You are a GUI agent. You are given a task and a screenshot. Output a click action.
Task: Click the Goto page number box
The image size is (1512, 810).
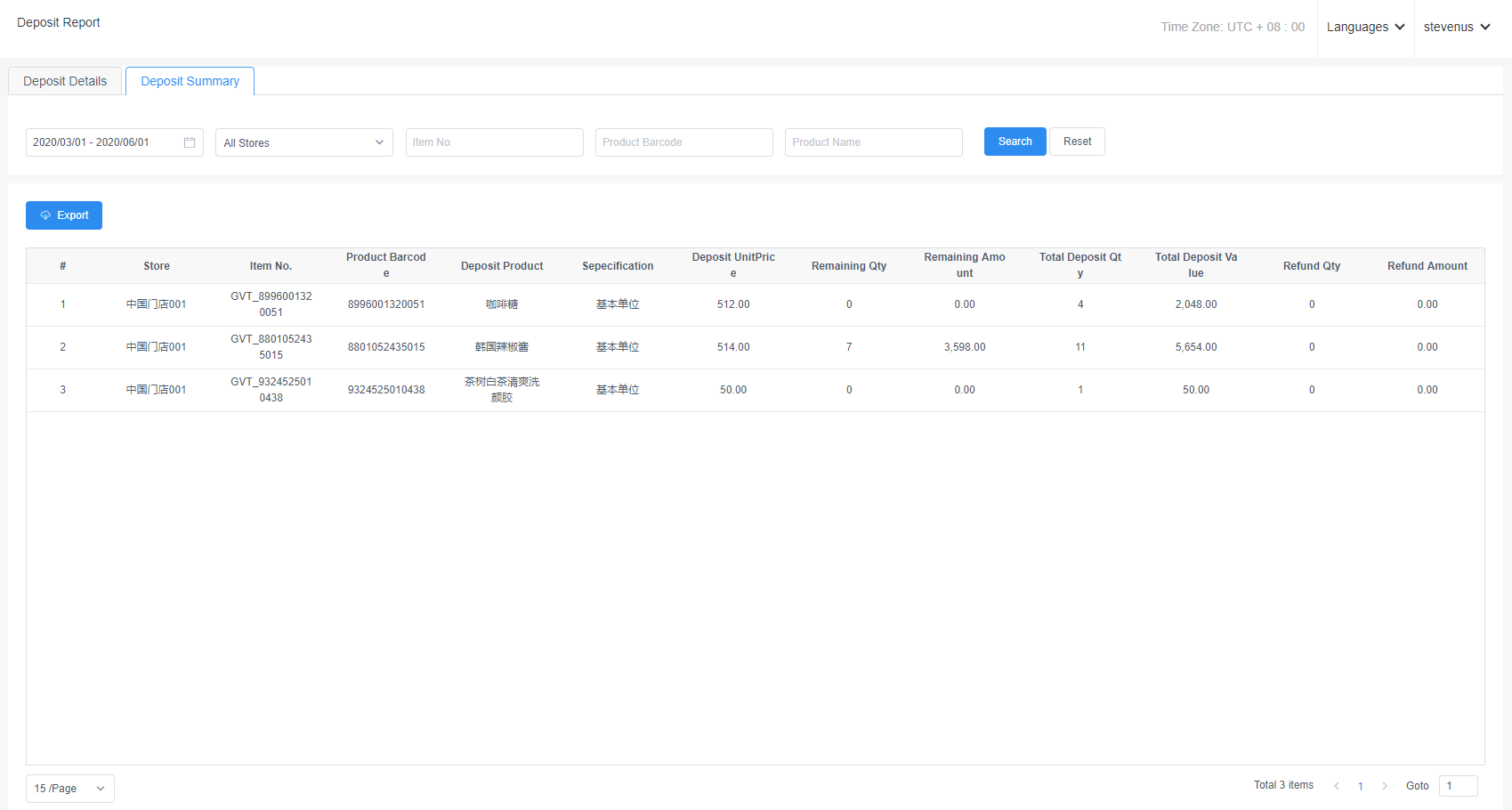(x=1458, y=786)
